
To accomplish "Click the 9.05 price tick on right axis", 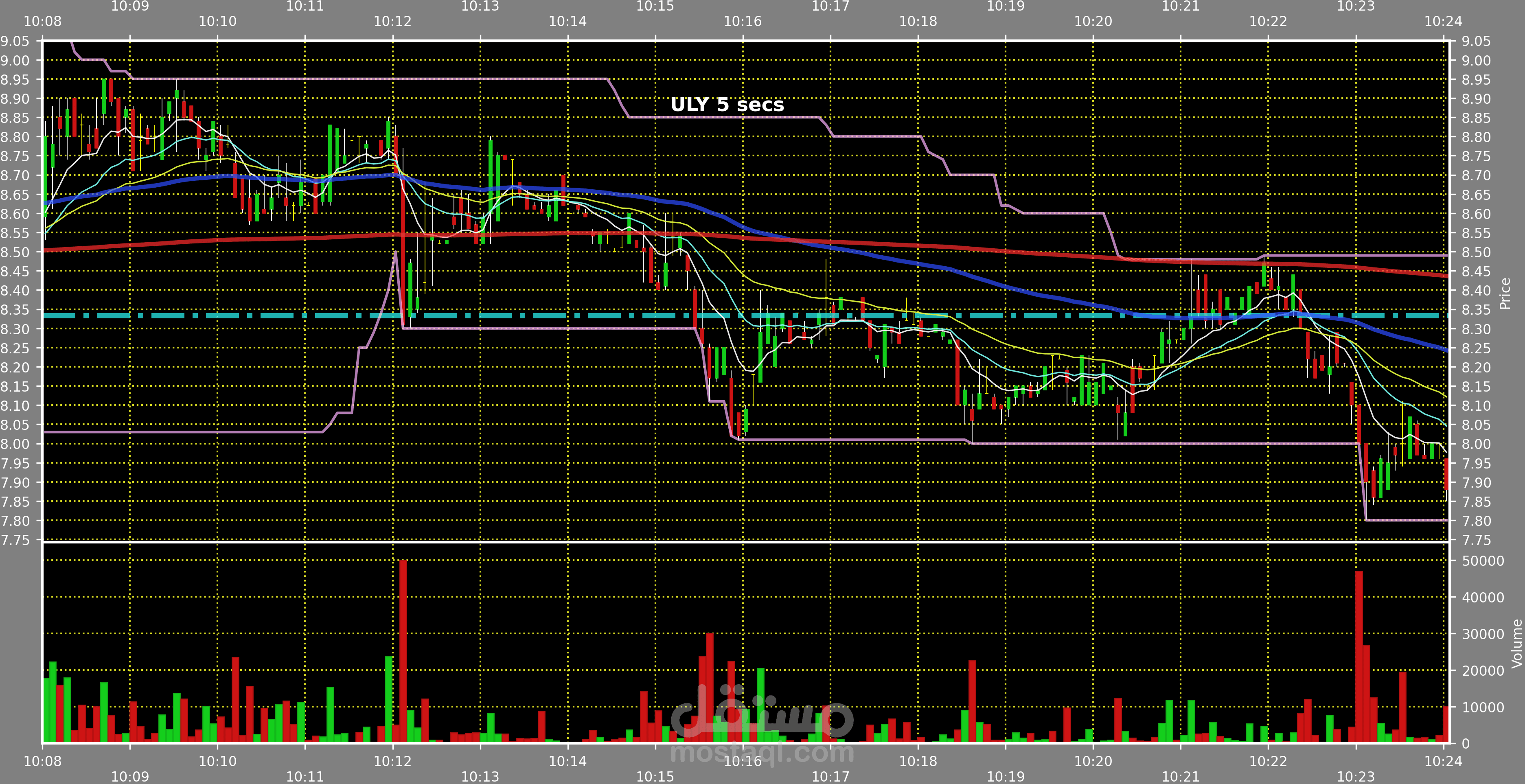I will 1476,42.
